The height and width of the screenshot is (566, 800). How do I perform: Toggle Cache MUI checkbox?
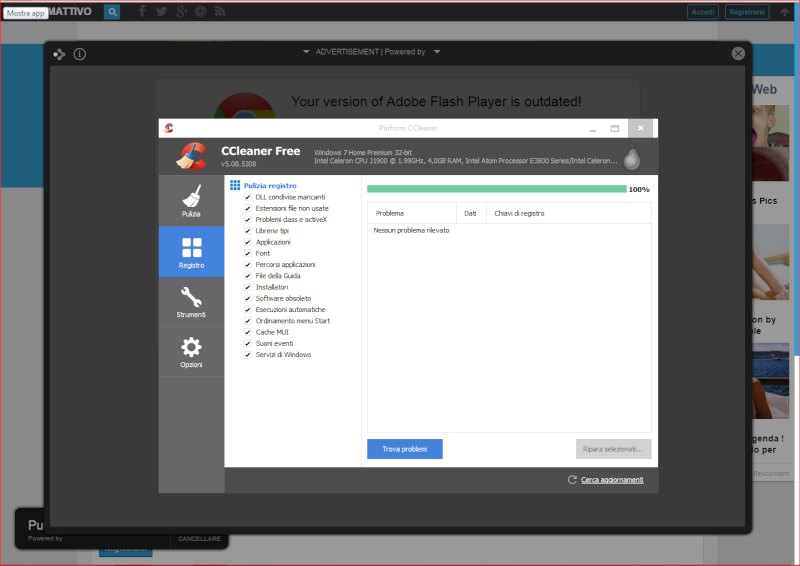pyautogui.click(x=247, y=332)
